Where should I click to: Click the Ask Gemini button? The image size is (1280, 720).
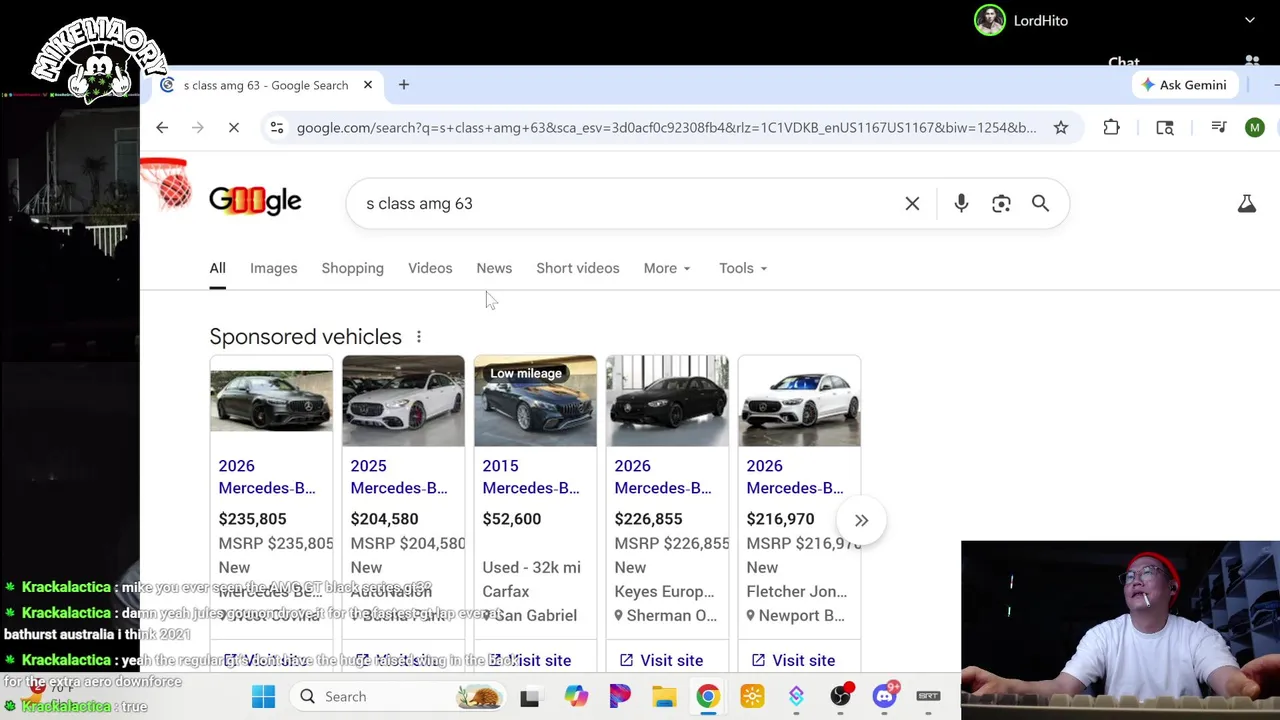coord(1185,85)
